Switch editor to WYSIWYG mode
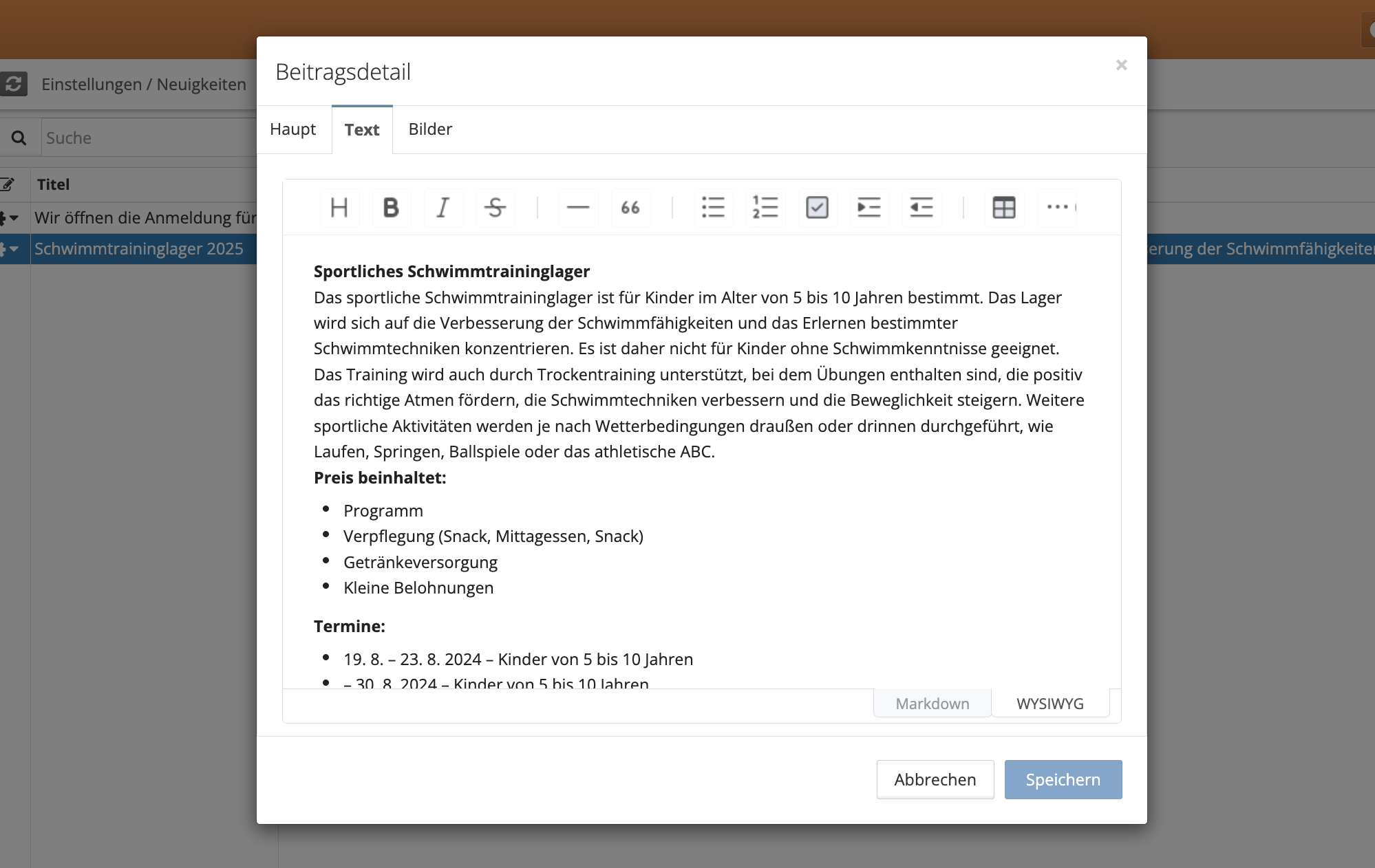 pyautogui.click(x=1049, y=704)
